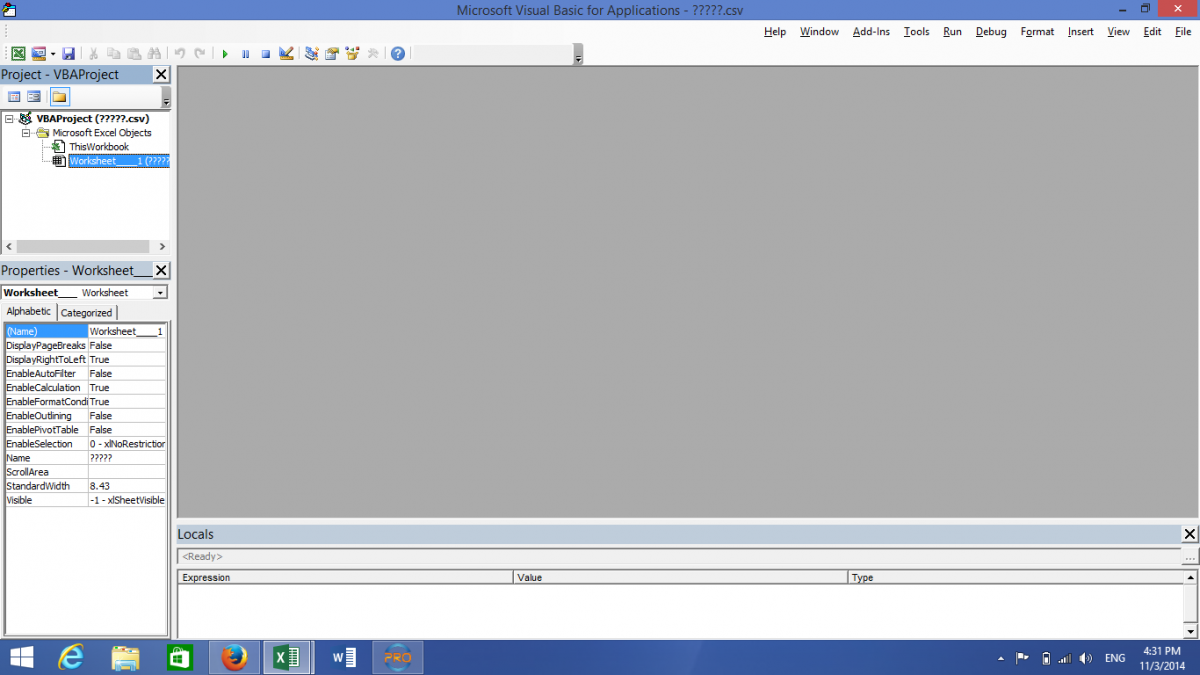Click the Locals call stack ellipsis button
Image resolution: width=1200 pixels, height=675 pixels.
[1190, 557]
